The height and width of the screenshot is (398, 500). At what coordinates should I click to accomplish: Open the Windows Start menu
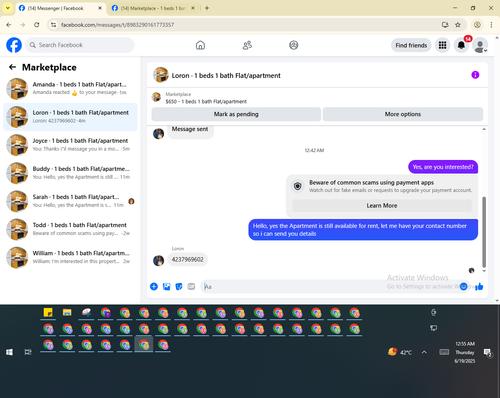(x=9, y=352)
